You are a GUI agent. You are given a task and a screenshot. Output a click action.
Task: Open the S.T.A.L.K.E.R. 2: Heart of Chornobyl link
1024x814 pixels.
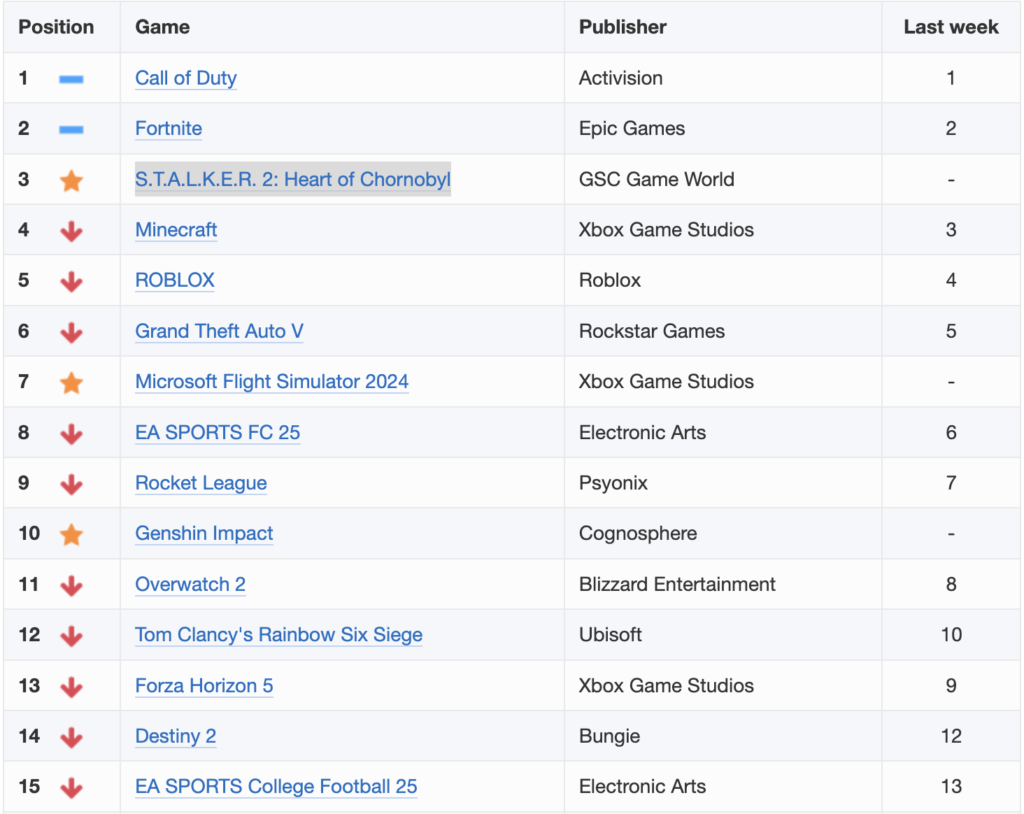[293, 179]
